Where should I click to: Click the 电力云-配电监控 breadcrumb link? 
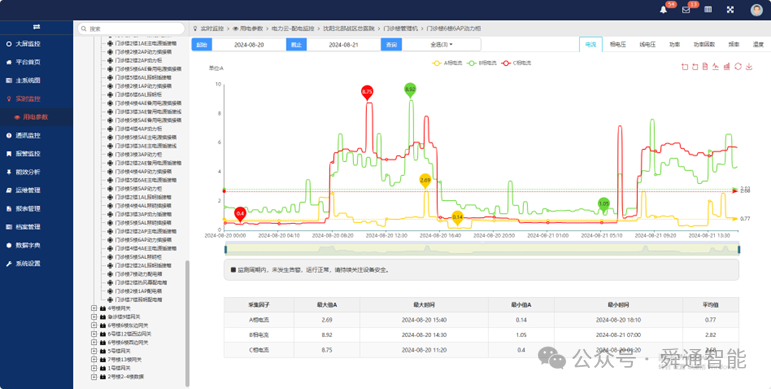pos(293,29)
